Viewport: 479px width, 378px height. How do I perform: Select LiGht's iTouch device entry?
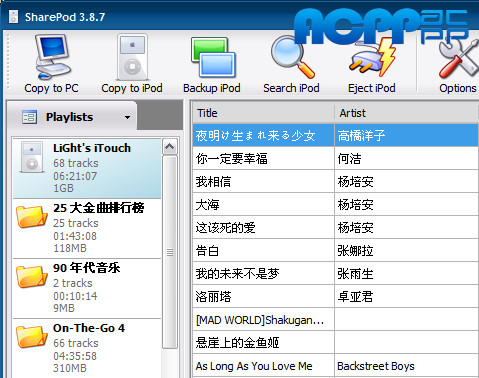(x=87, y=168)
